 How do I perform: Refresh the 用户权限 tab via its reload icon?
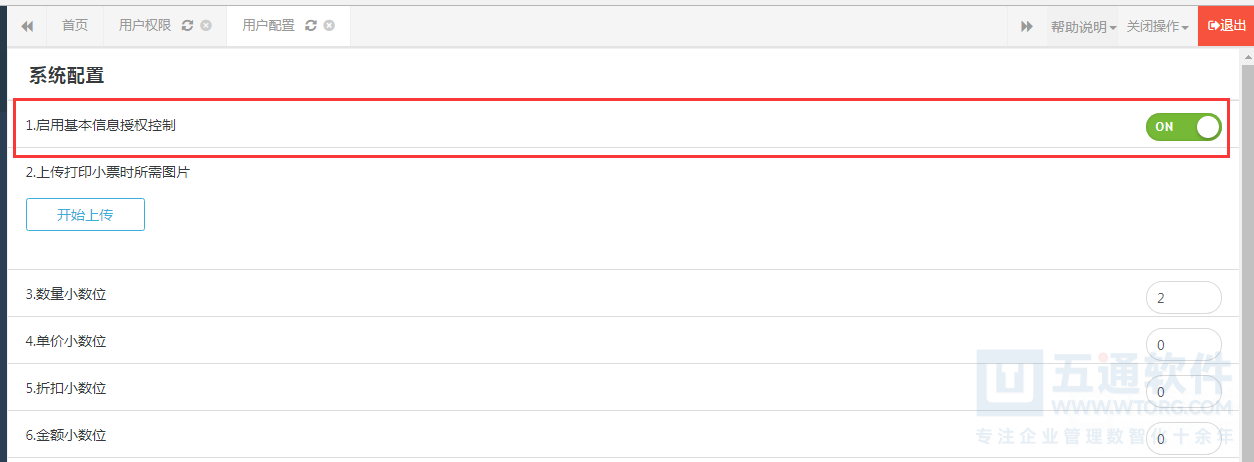point(188,26)
